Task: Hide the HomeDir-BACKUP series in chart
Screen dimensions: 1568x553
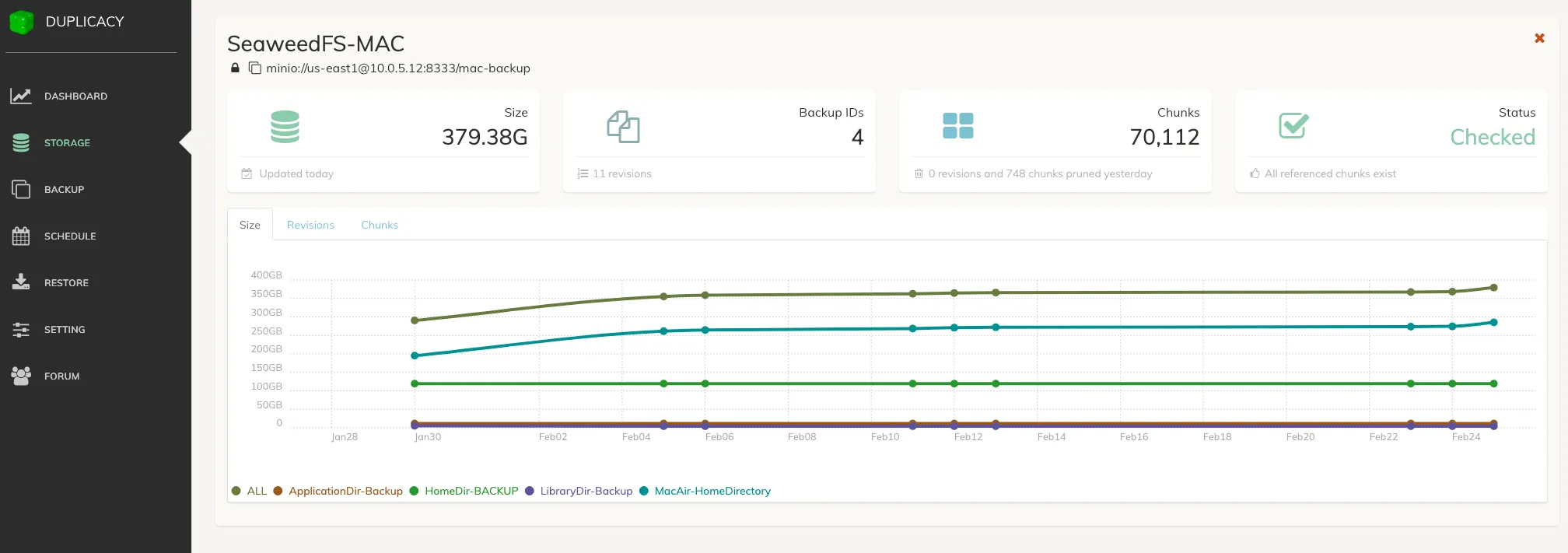Action: (x=464, y=491)
